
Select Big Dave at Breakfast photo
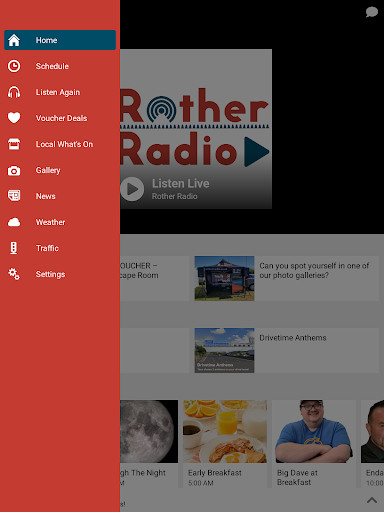[314, 431]
